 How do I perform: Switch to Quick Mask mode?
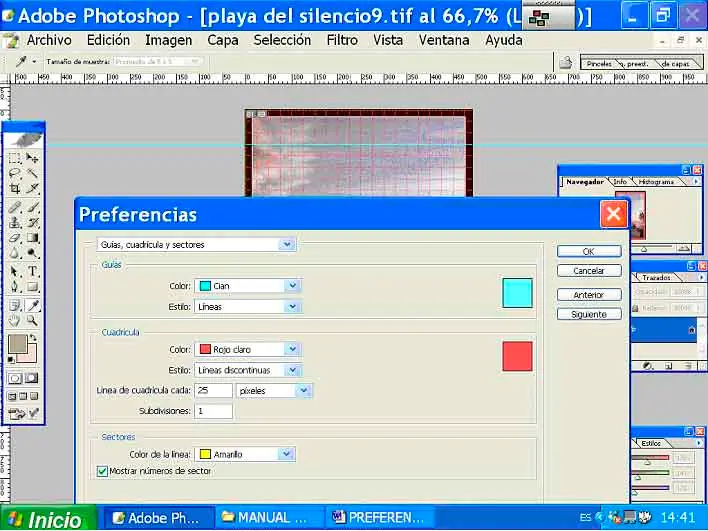point(32,378)
